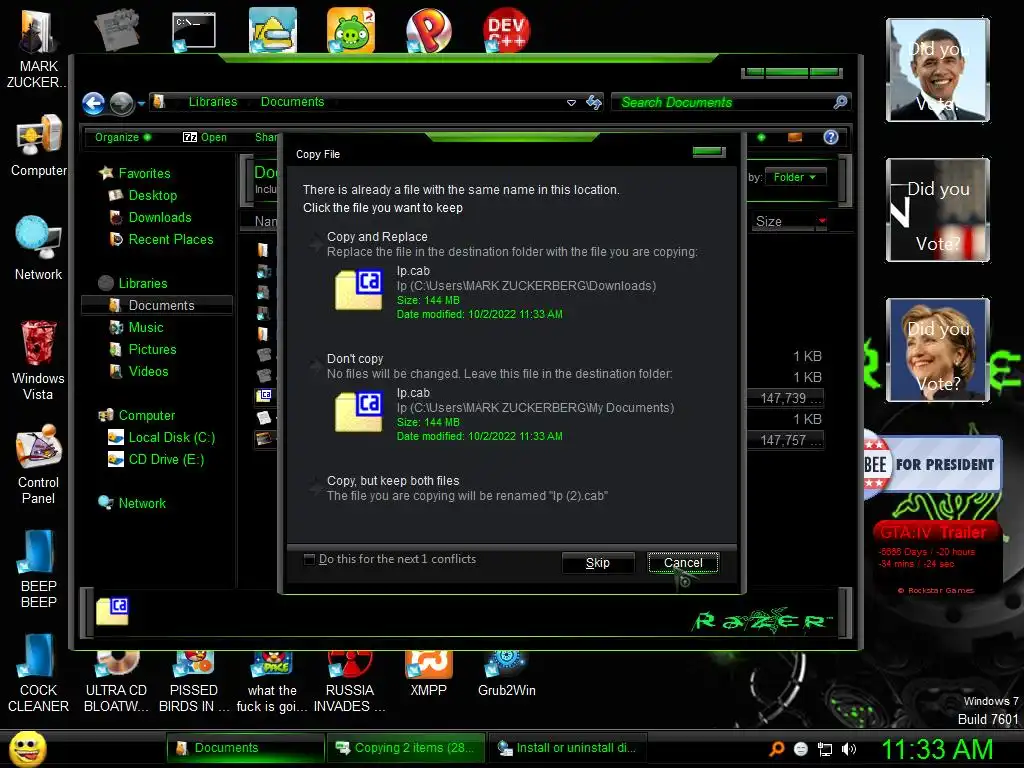The image size is (1024, 768).
Task: Open the address bar history dropdown arrow
Action: [571, 103]
